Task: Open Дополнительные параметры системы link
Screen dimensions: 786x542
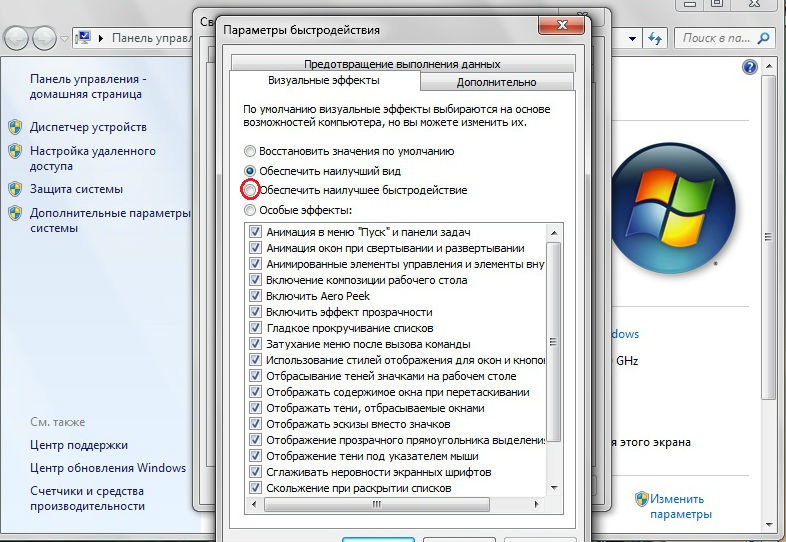Action: pyautogui.click(x=110, y=220)
